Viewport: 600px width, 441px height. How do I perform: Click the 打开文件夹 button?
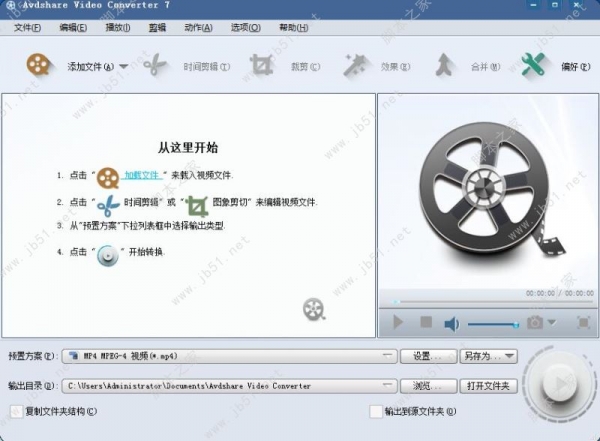pos(489,386)
